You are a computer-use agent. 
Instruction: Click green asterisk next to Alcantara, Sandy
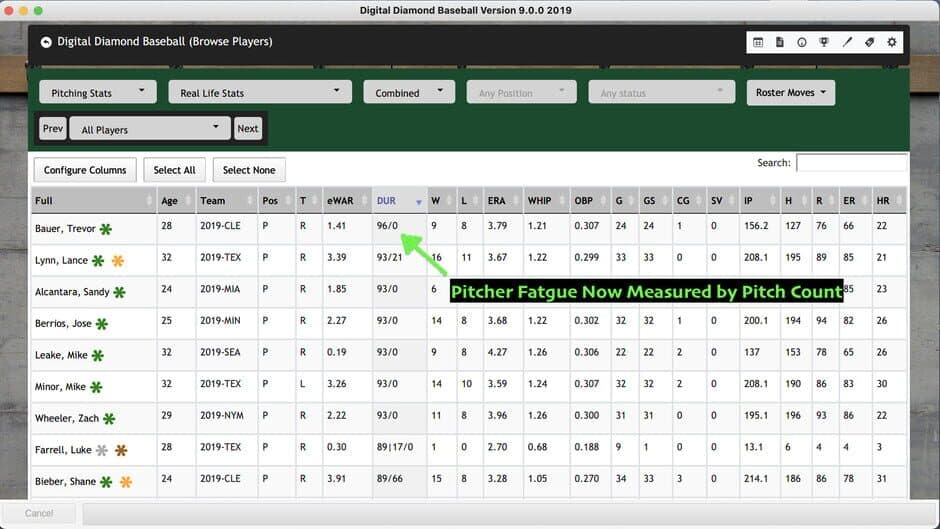pos(120,292)
